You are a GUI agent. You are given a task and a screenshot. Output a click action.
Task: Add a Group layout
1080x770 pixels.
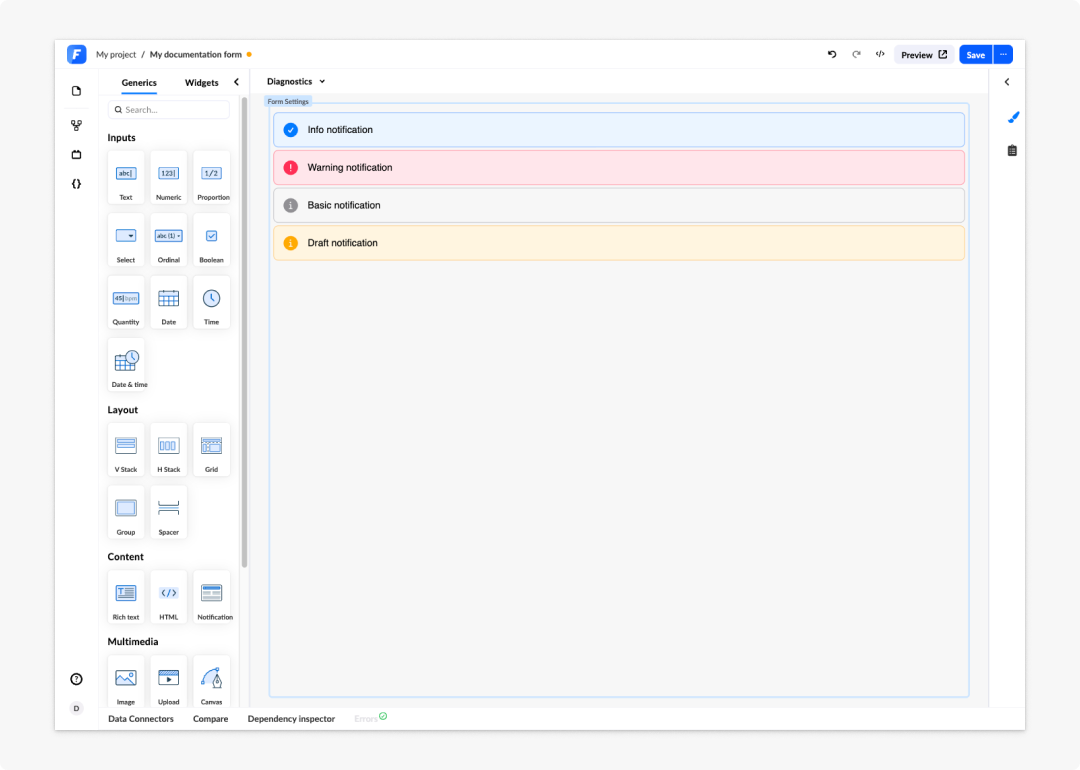[126, 512]
